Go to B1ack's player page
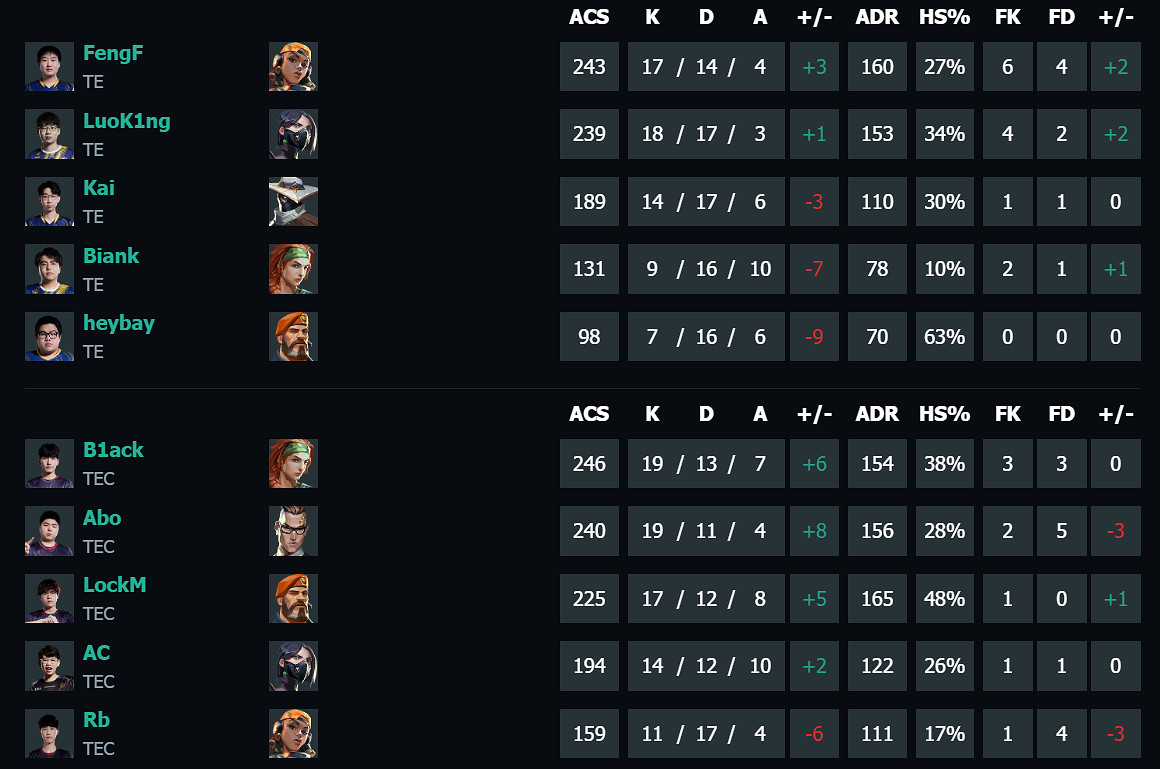Screen dimensions: 1160x769 113,450
